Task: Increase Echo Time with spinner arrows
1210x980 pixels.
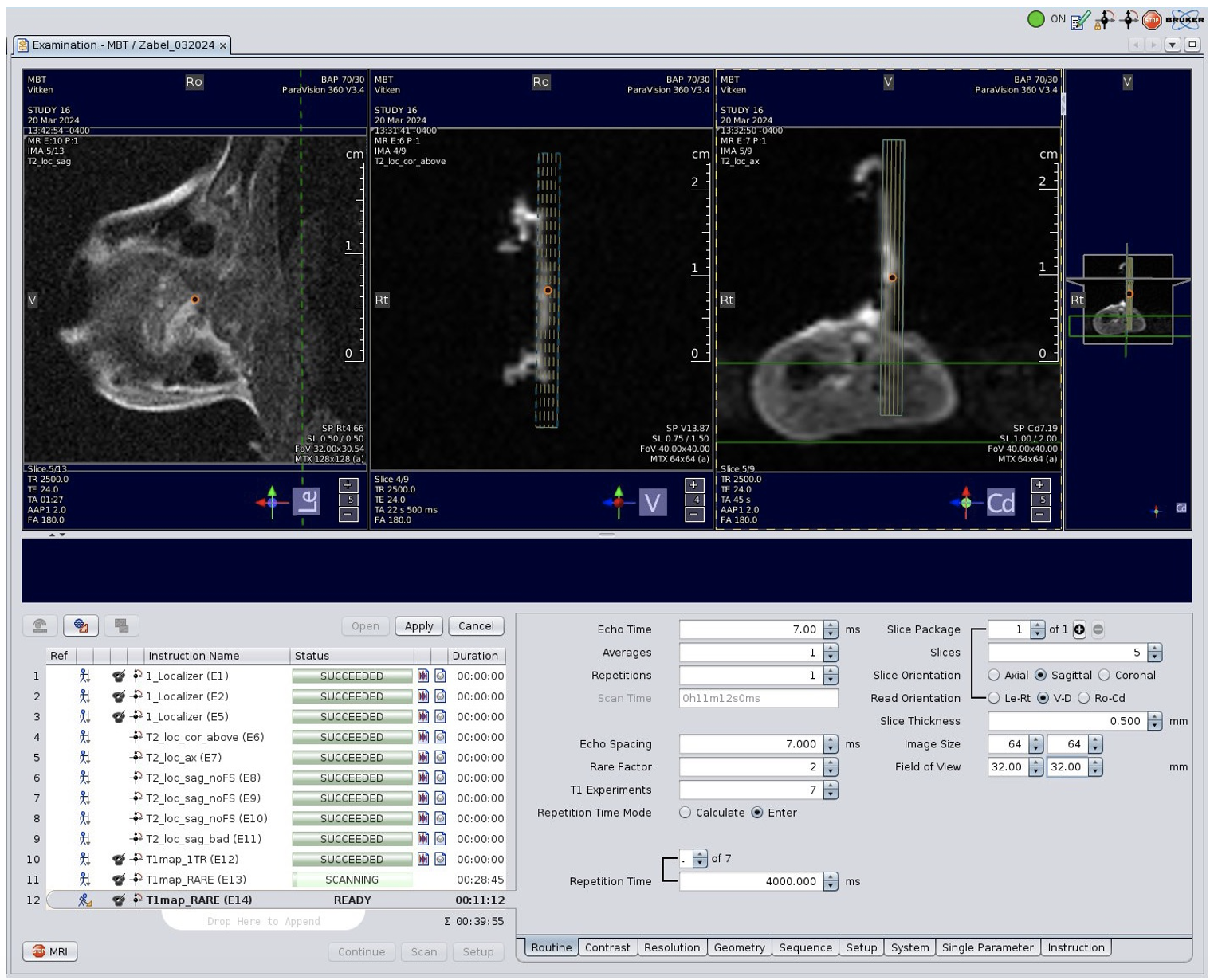Action: coord(831,625)
